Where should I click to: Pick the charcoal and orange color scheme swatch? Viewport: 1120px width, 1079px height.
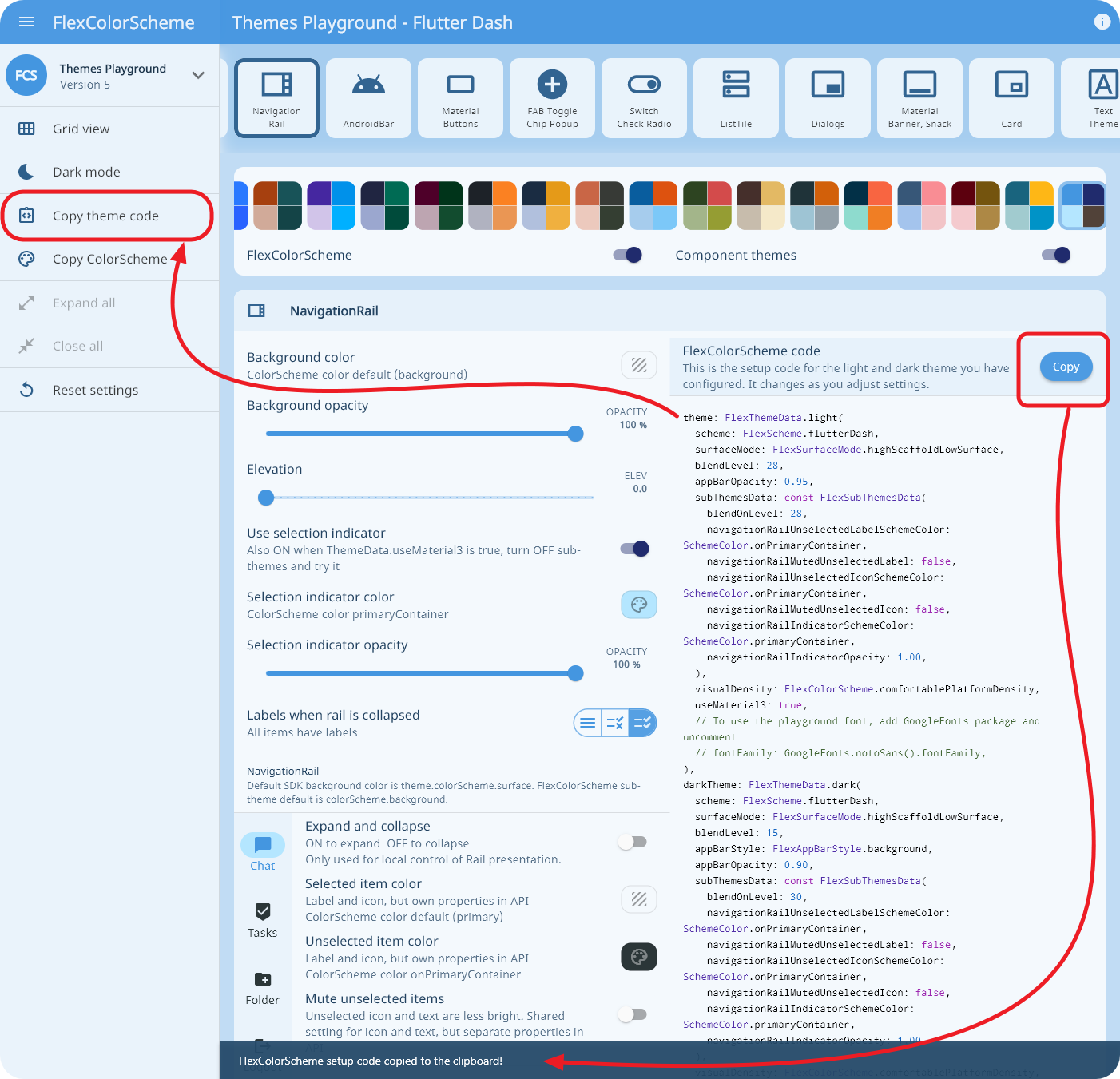(x=491, y=205)
